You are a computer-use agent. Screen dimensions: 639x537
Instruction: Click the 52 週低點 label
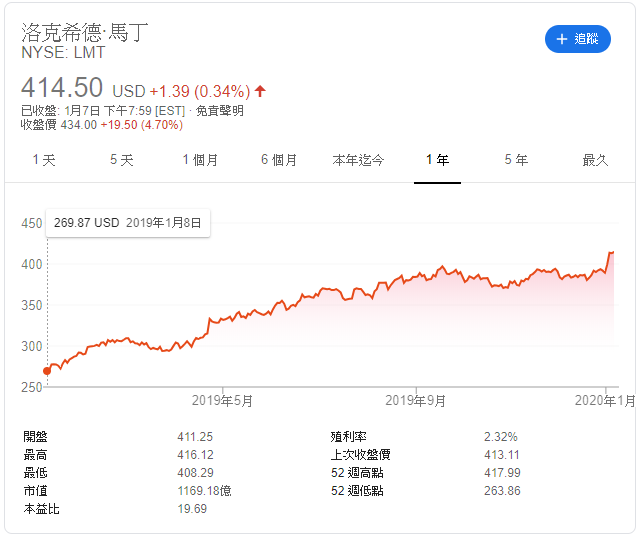click(357, 491)
